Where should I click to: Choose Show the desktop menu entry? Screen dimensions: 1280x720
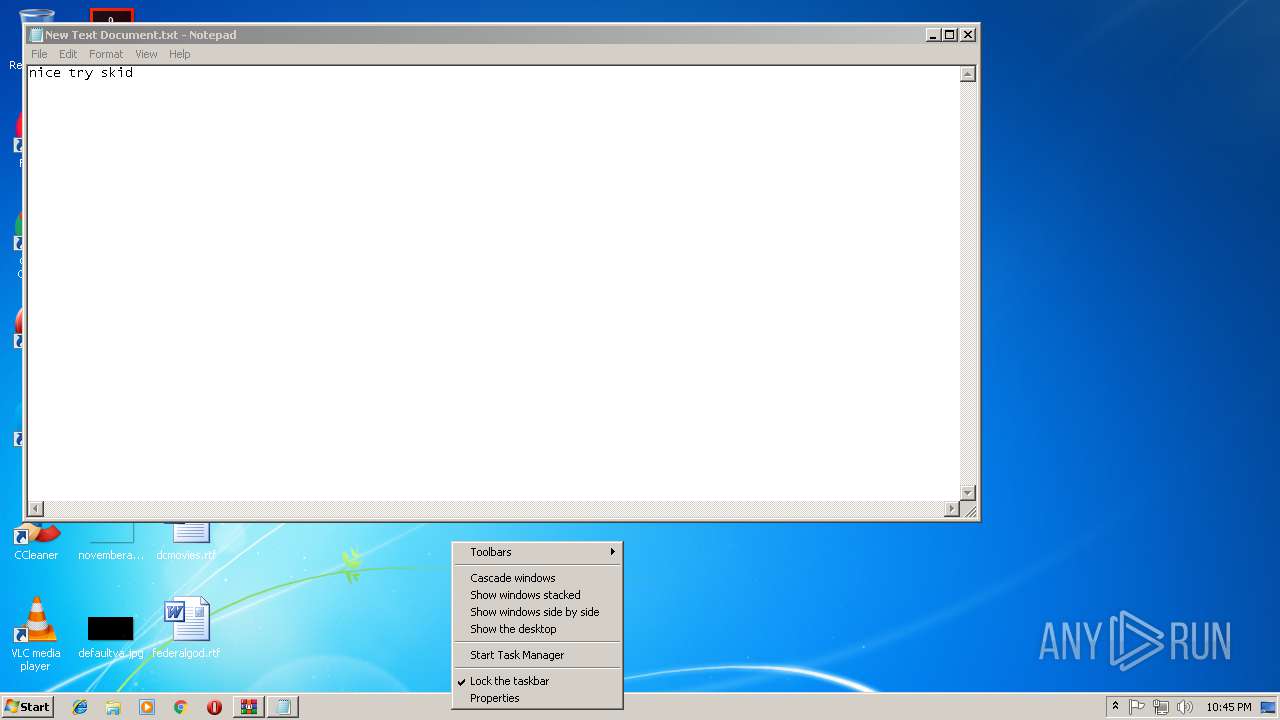click(x=537, y=629)
